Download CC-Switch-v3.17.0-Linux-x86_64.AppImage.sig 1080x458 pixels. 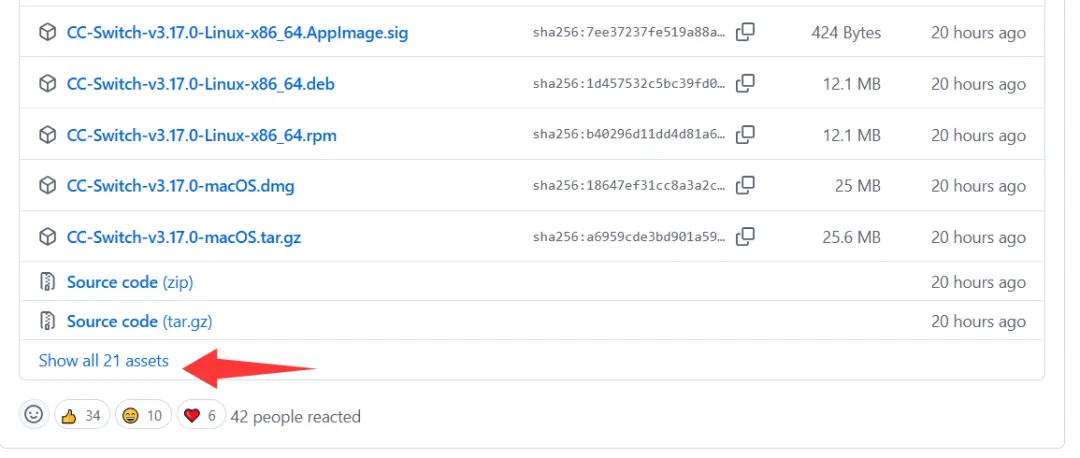pyautogui.click(x=237, y=32)
